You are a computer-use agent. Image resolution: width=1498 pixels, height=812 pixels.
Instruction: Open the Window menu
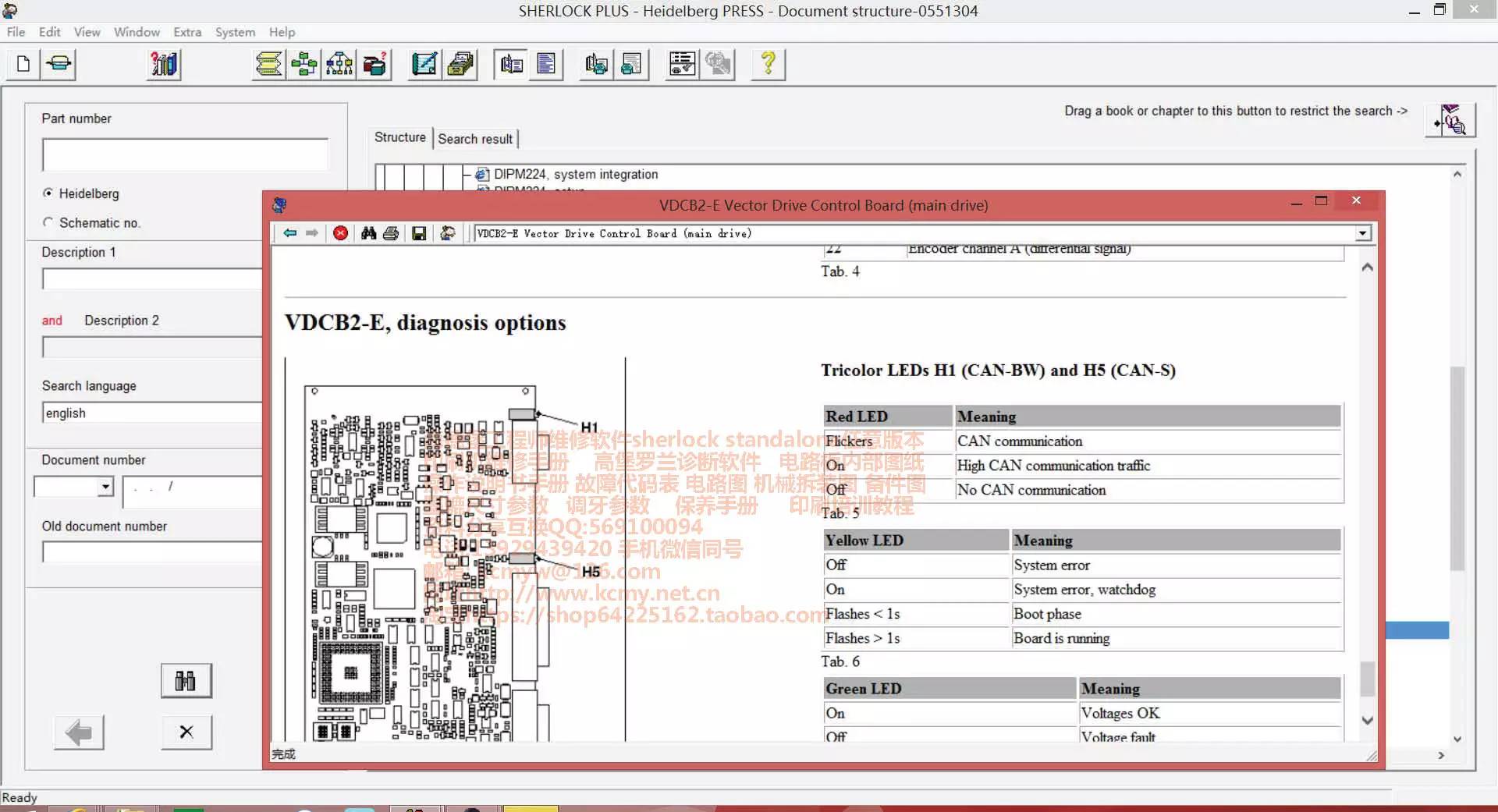click(137, 32)
